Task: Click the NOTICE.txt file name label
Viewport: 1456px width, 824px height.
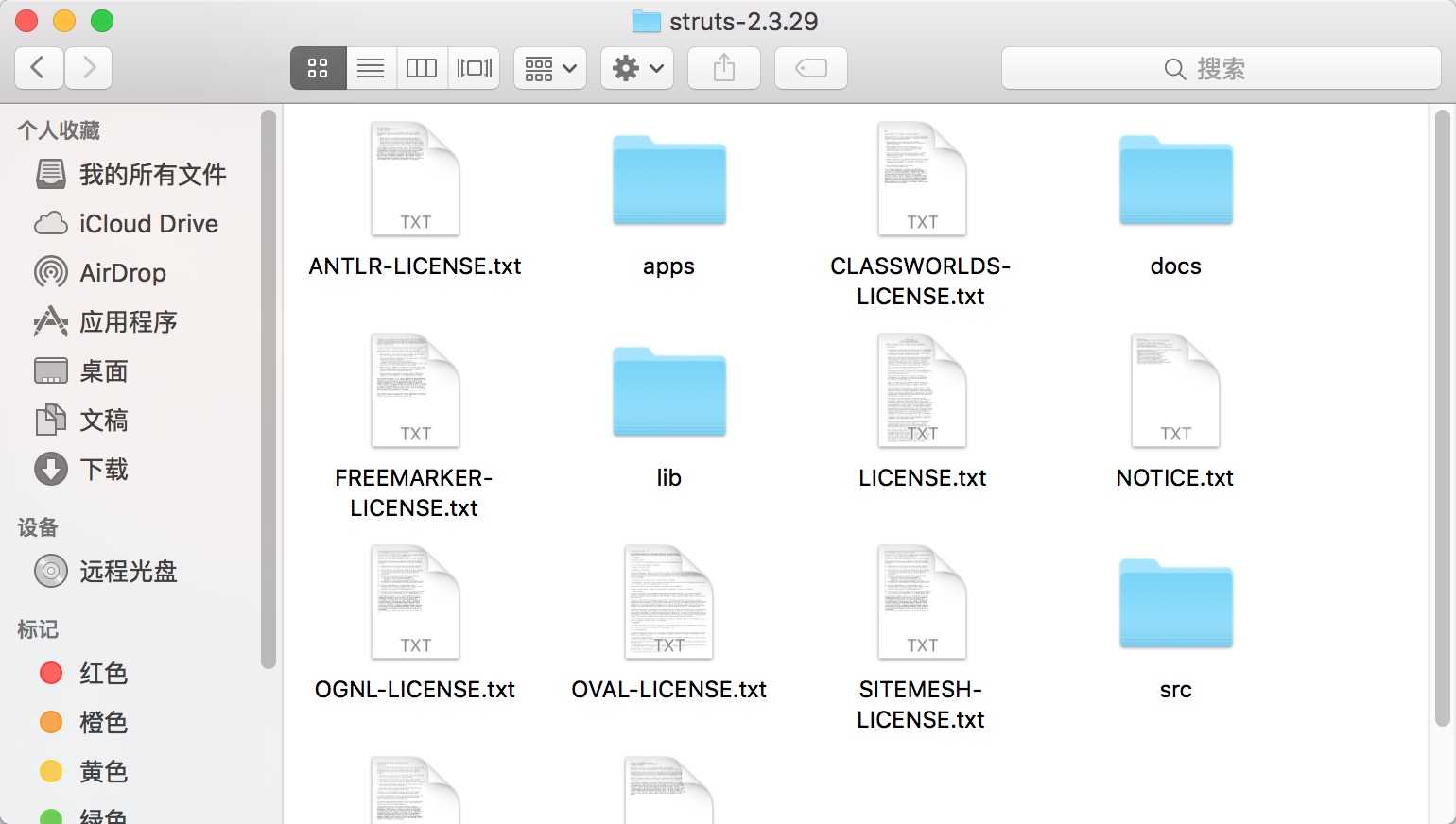Action: click(x=1175, y=478)
